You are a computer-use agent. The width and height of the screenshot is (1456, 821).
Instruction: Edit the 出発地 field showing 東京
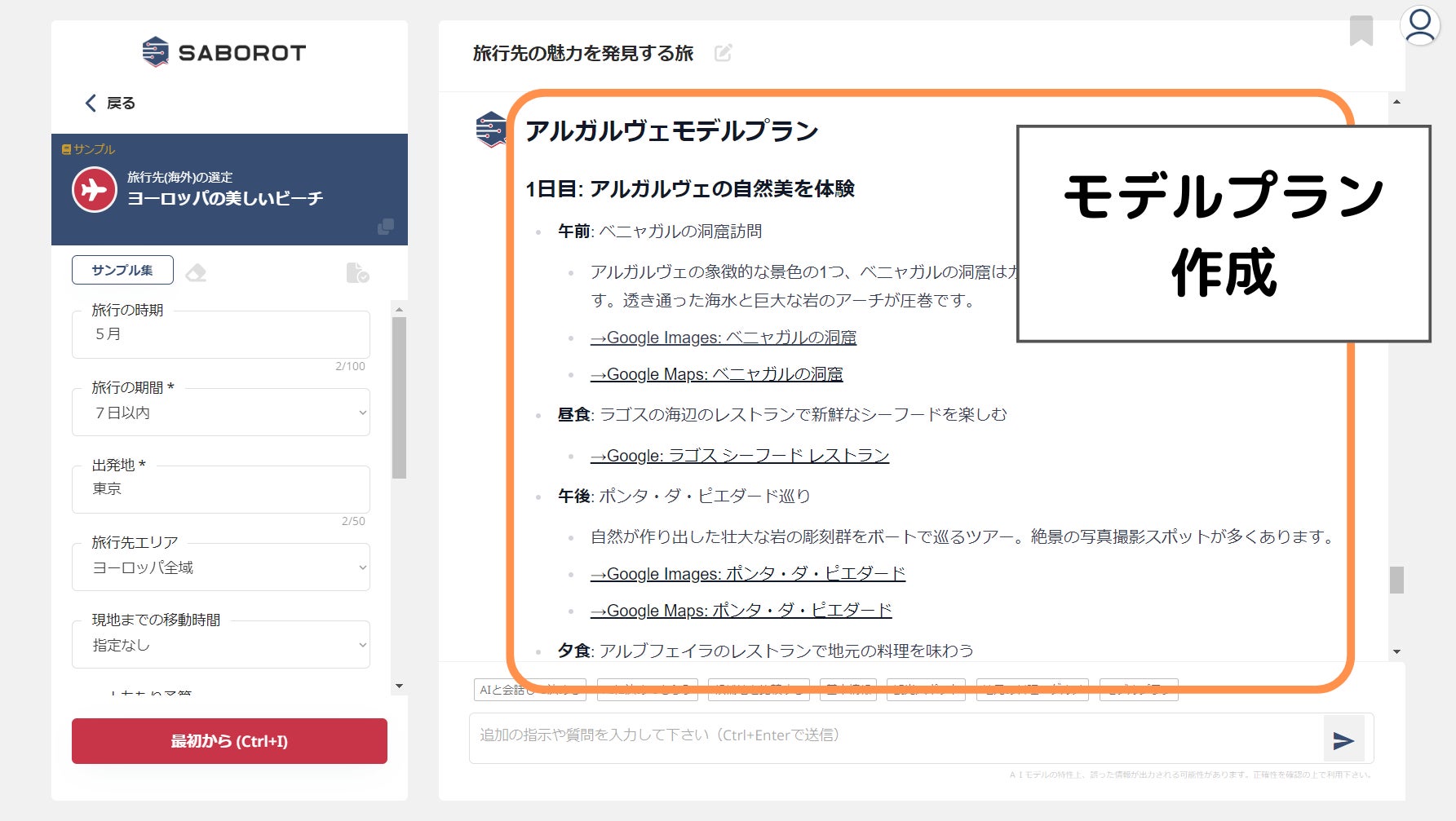coord(221,489)
